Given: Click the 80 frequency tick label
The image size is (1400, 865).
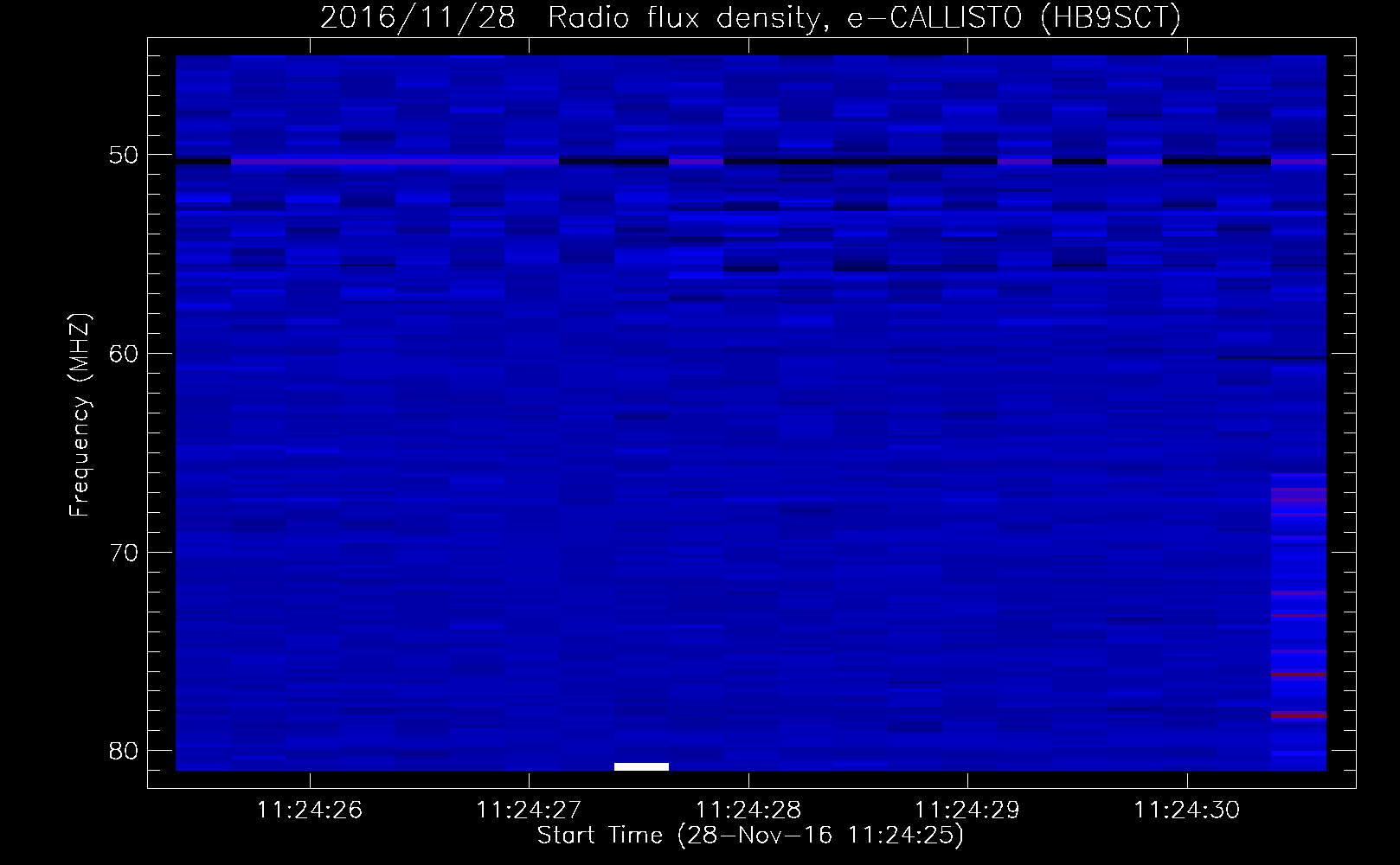Looking at the screenshot, I should coord(124,751).
